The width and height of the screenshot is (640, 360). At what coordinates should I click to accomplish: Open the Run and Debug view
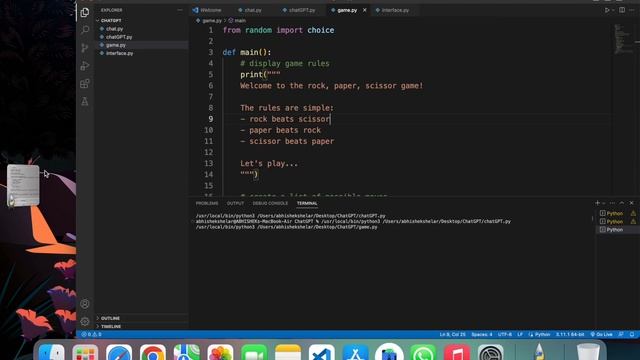coord(85,66)
